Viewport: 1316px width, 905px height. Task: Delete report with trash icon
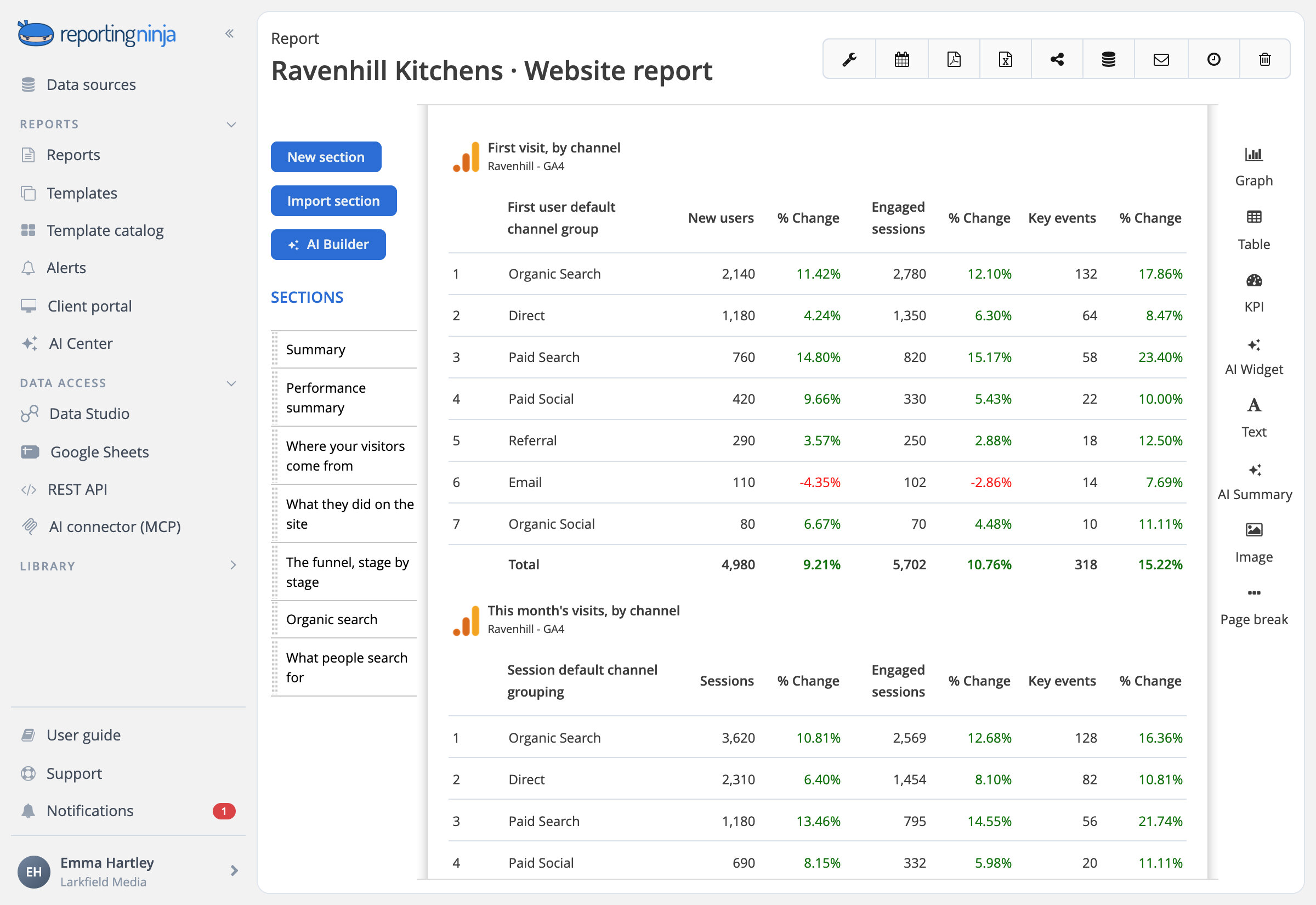[x=1265, y=59]
